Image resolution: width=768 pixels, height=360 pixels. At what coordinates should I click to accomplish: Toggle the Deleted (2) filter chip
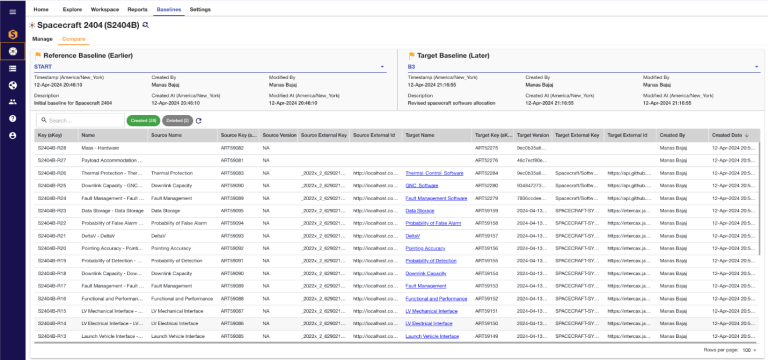tap(177, 120)
